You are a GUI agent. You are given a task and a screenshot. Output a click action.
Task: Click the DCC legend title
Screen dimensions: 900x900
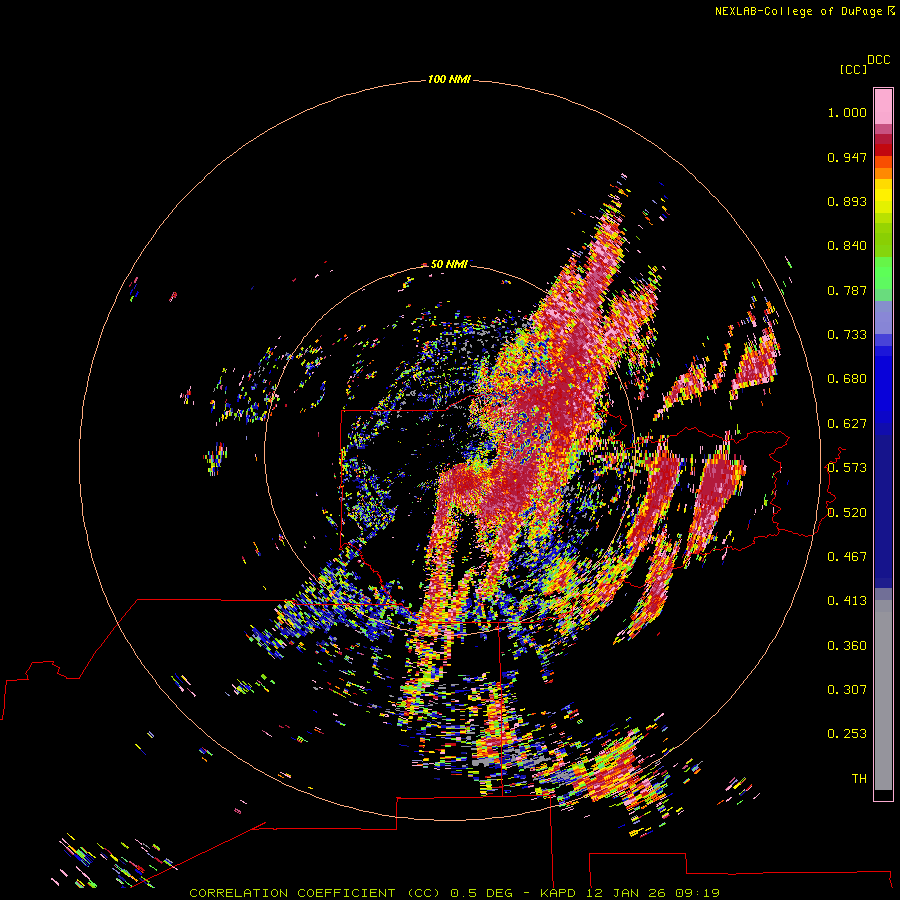pos(878,60)
